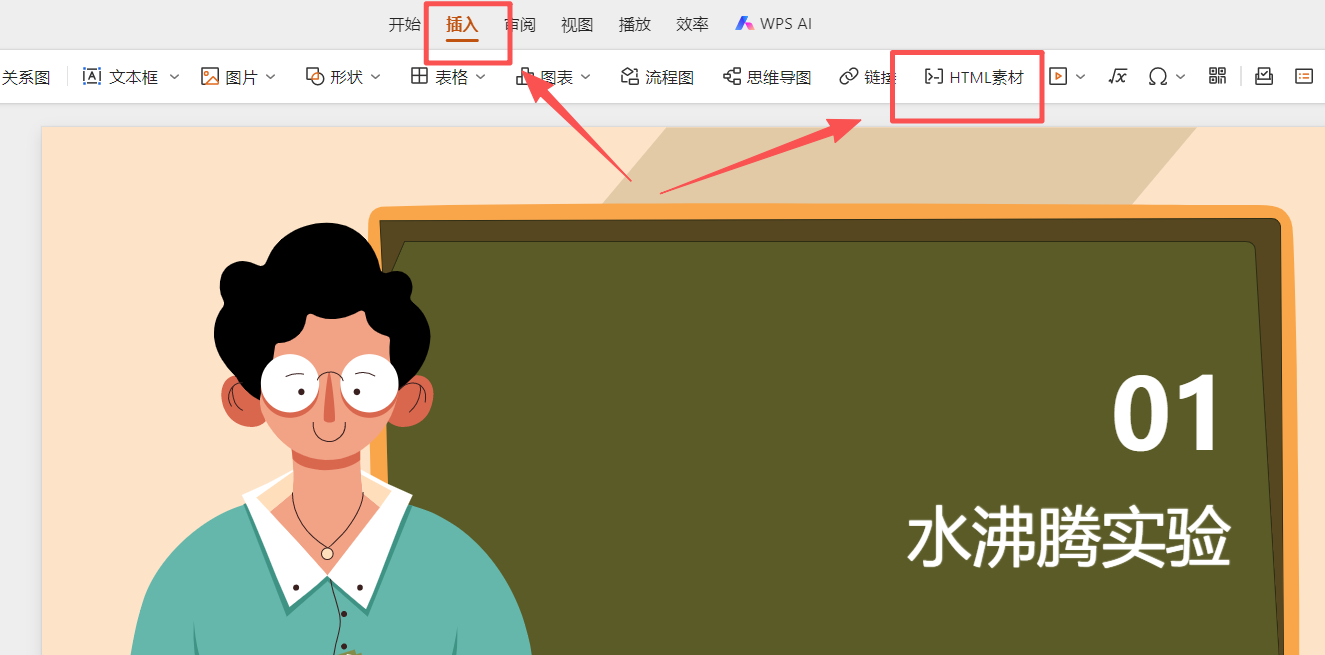Expand the video insert dropdown chevron

1080,76
